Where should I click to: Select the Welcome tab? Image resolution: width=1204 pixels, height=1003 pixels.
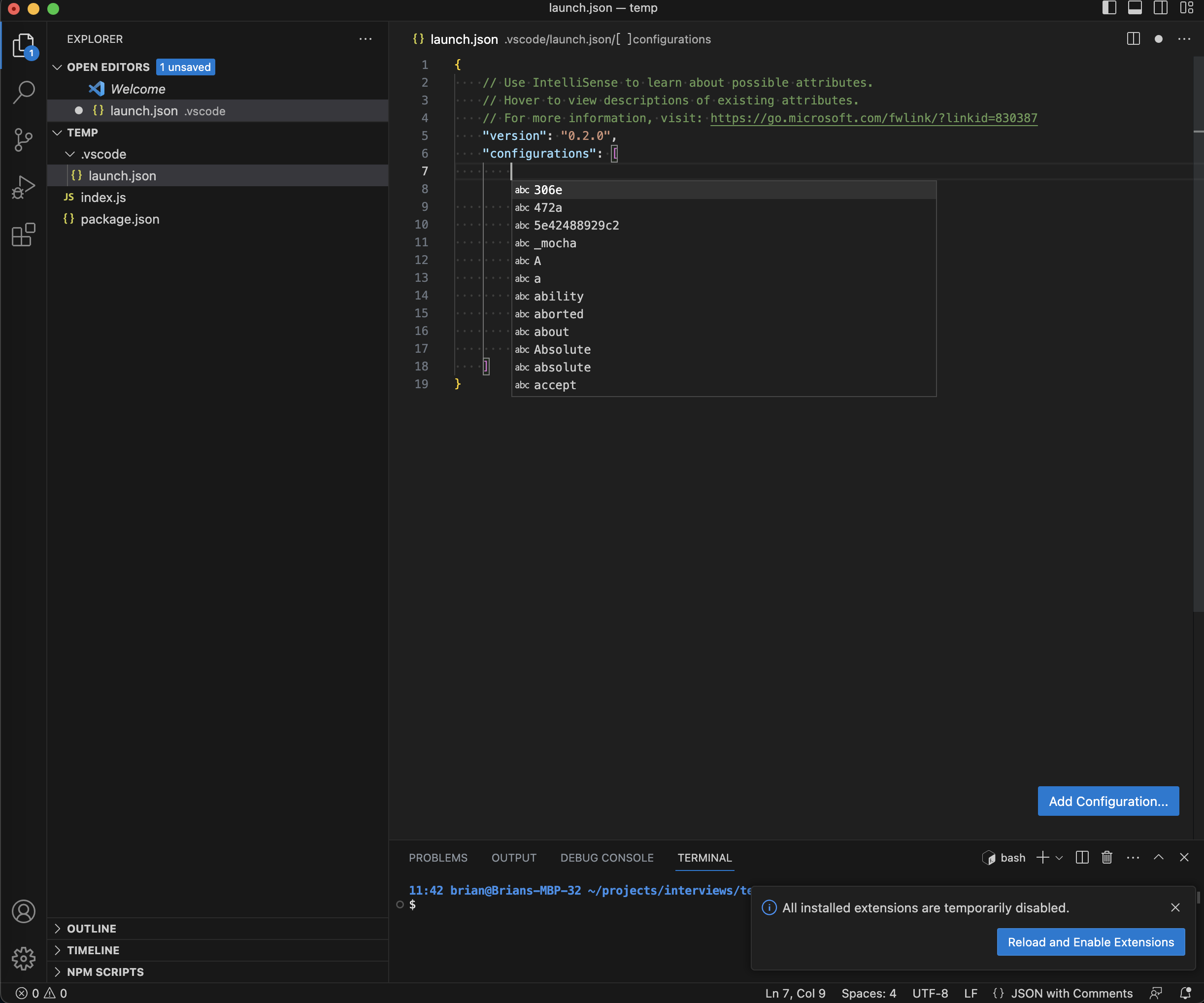click(x=137, y=89)
